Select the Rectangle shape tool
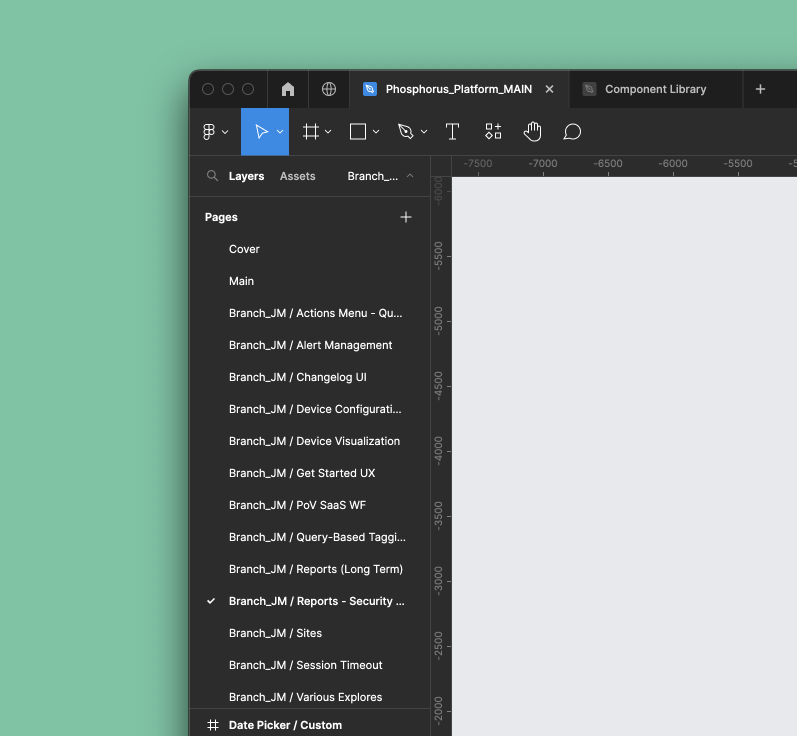 coord(358,132)
